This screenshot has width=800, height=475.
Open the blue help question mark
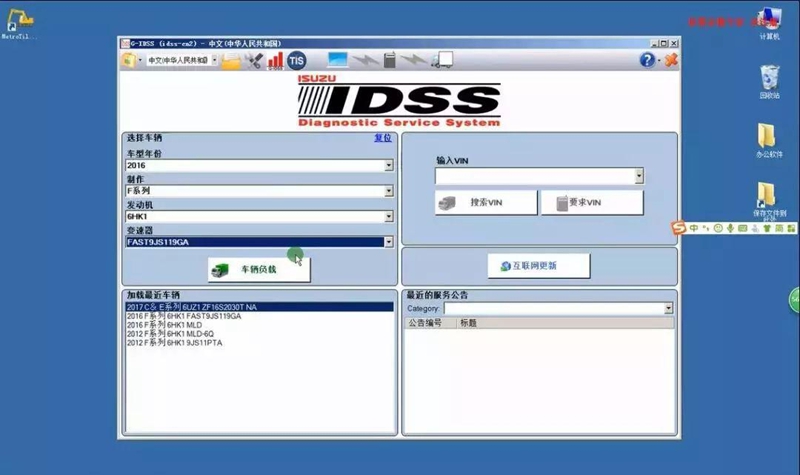pos(647,60)
